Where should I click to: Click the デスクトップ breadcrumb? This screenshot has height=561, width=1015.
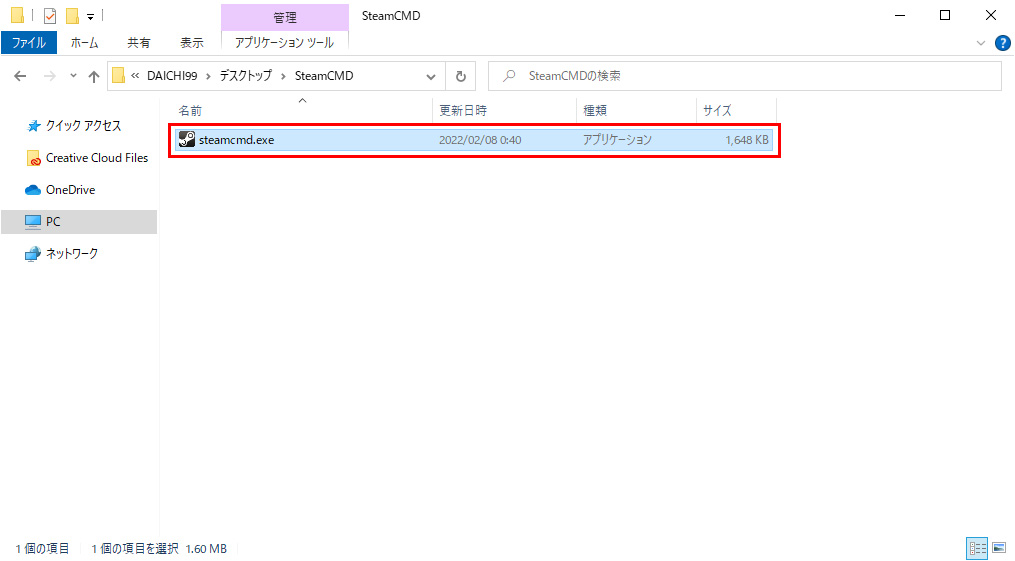point(245,76)
